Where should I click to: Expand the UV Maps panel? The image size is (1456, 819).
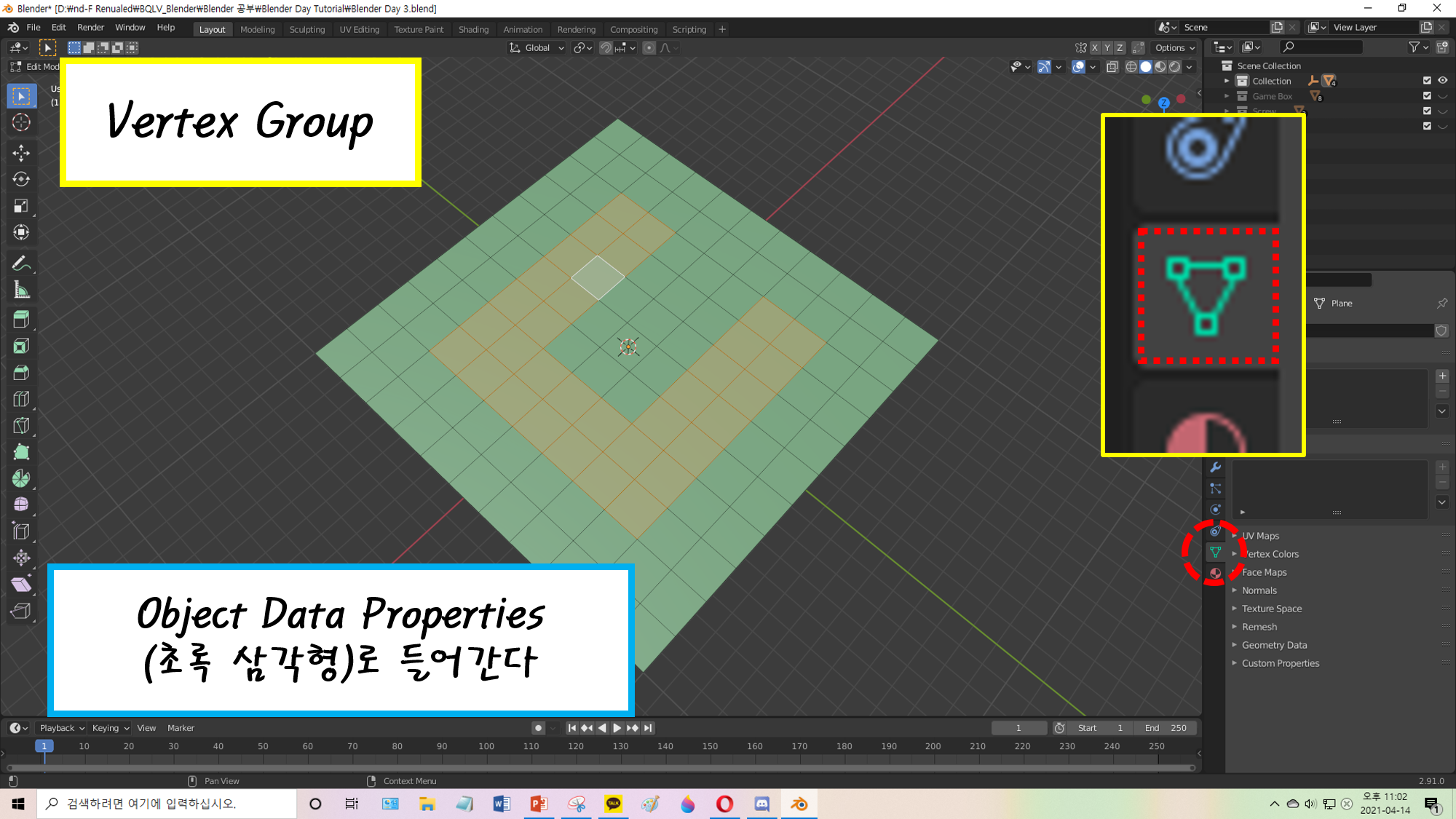click(1259, 536)
